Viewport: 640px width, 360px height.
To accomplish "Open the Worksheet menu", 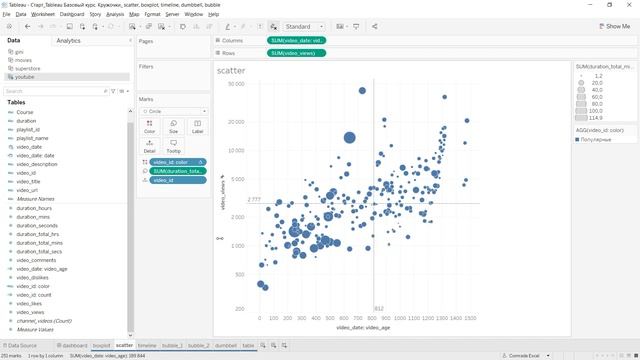I will click(43, 14).
